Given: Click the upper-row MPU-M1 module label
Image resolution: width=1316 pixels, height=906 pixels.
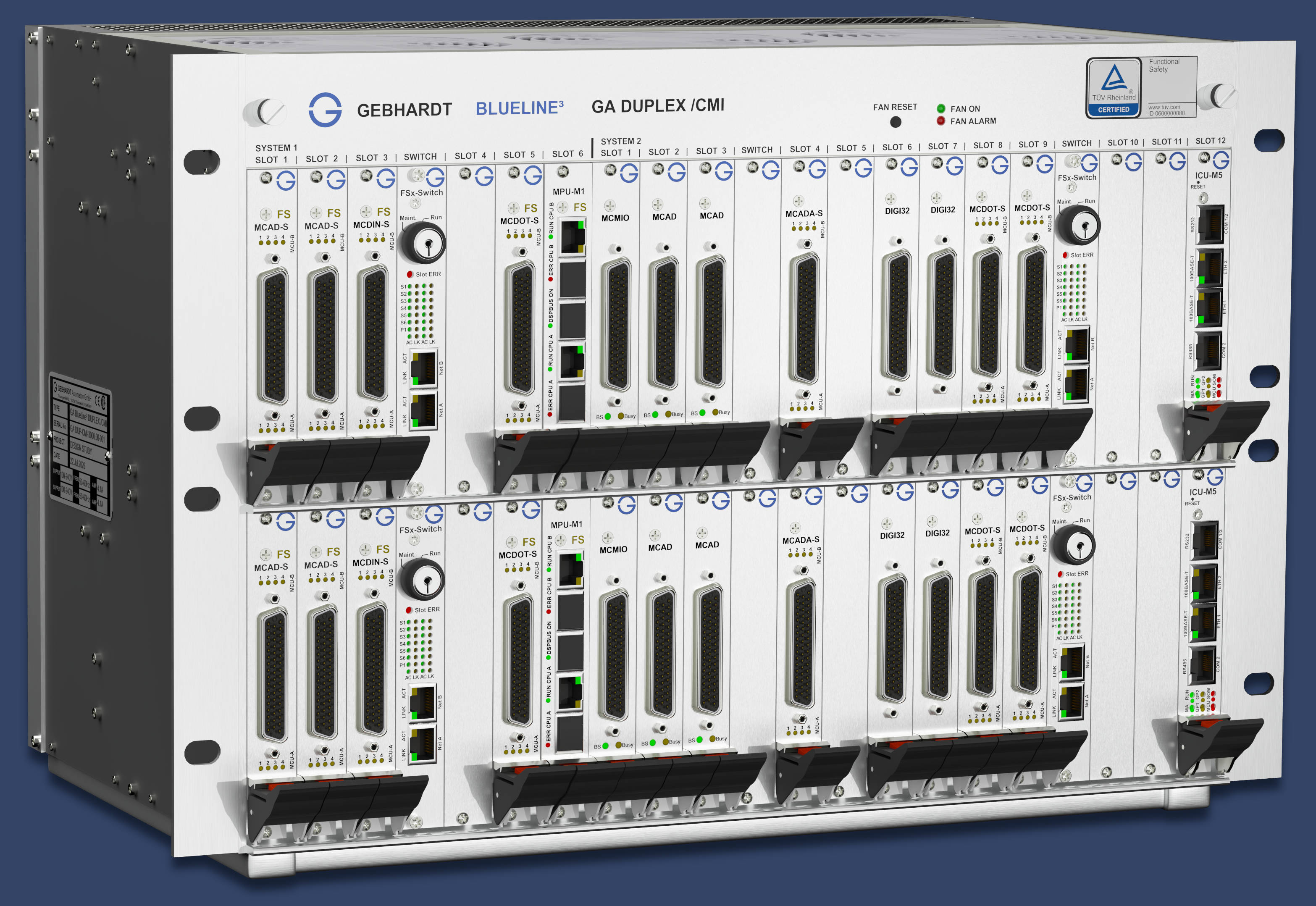Looking at the screenshot, I should (x=568, y=192).
